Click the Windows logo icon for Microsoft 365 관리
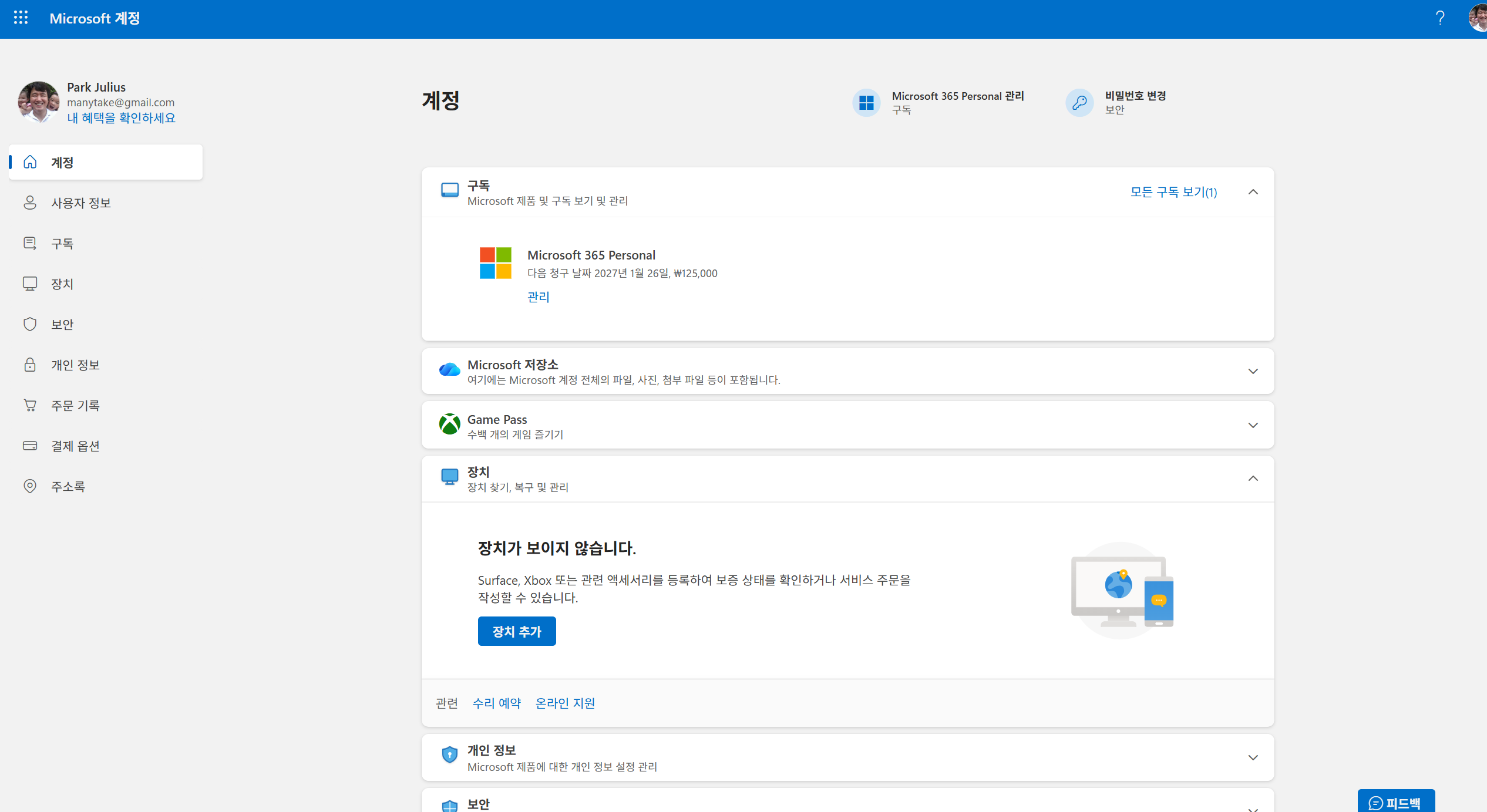 pyautogui.click(x=866, y=103)
